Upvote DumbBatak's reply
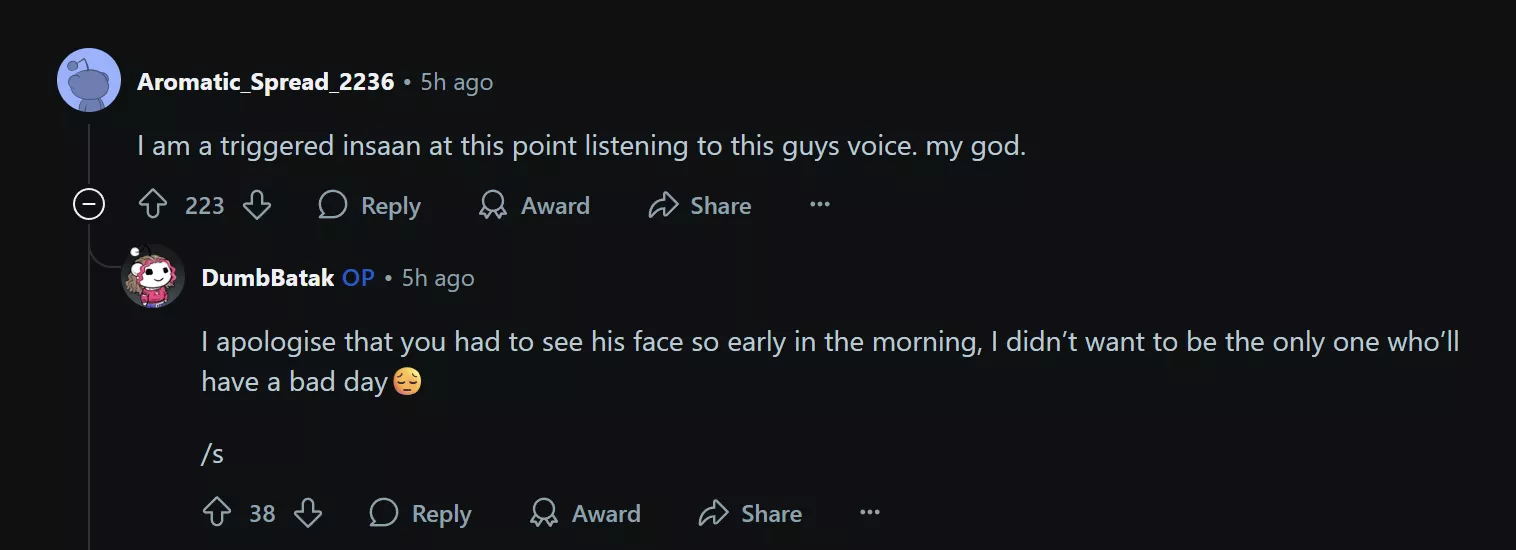The width and height of the screenshot is (1516, 550). click(x=216, y=514)
